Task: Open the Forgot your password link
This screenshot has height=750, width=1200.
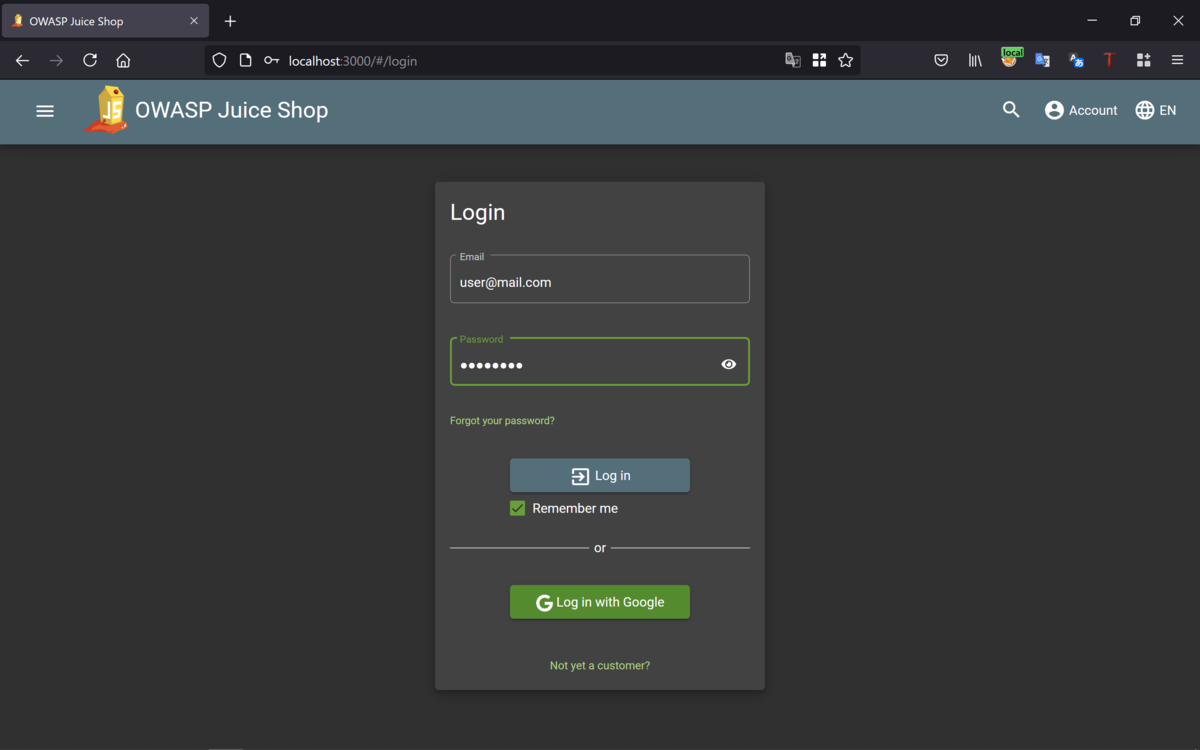Action: click(x=502, y=421)
